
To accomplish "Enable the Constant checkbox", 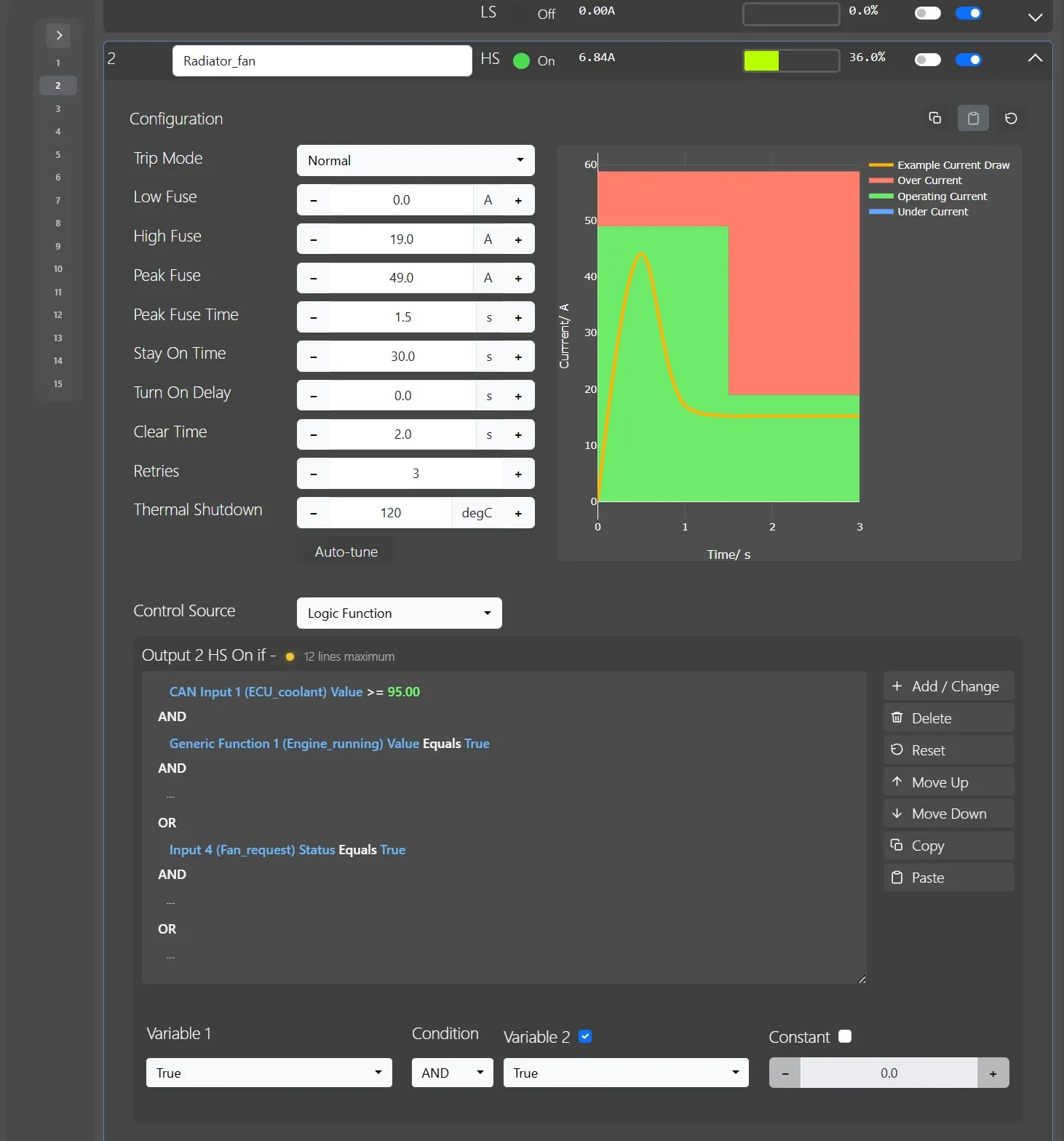I will [x=845, y=1036].
